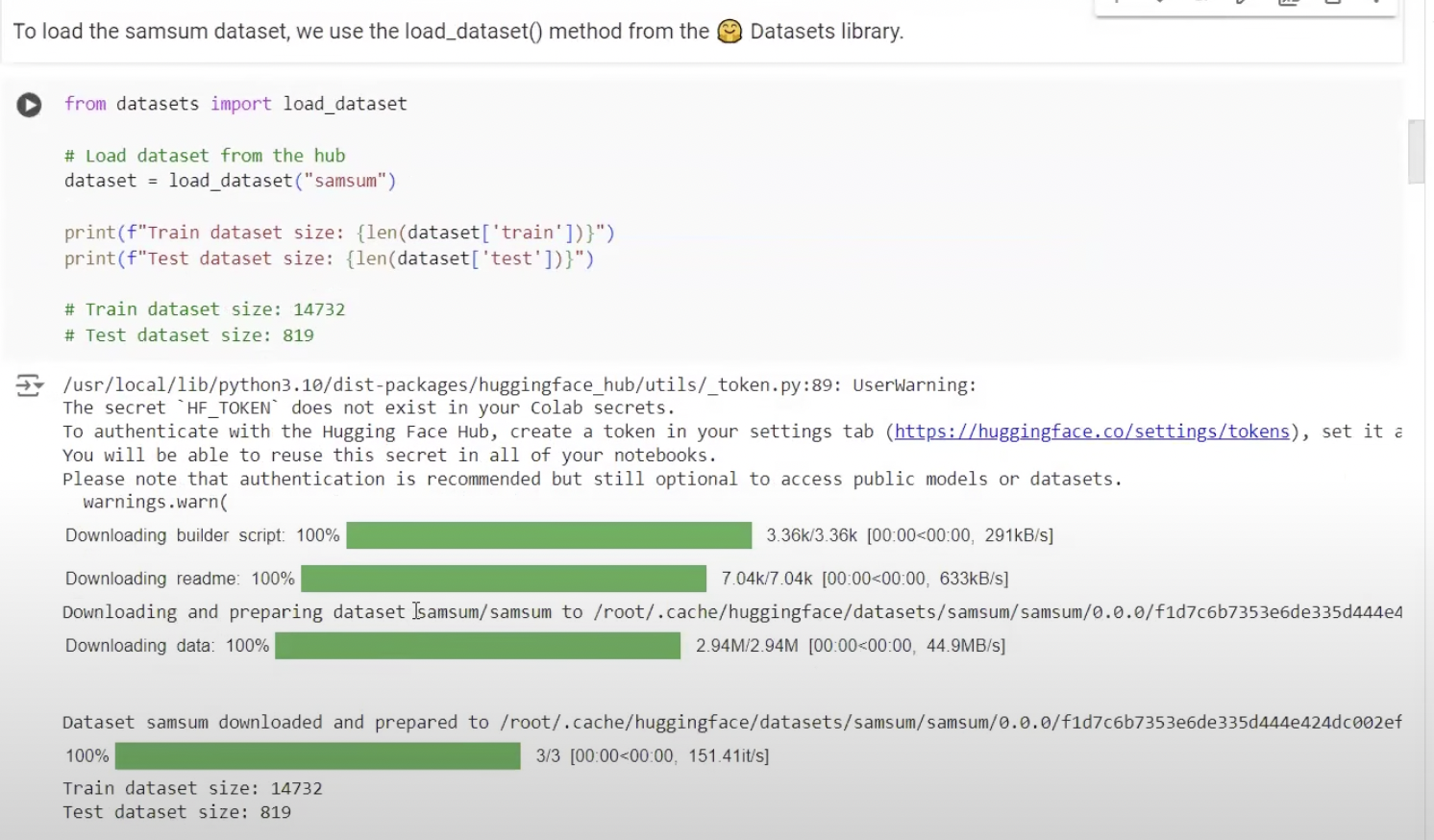Click the hugging face emoji icon
This screenshot has height=840, width=1434.
tap(729, 32)
